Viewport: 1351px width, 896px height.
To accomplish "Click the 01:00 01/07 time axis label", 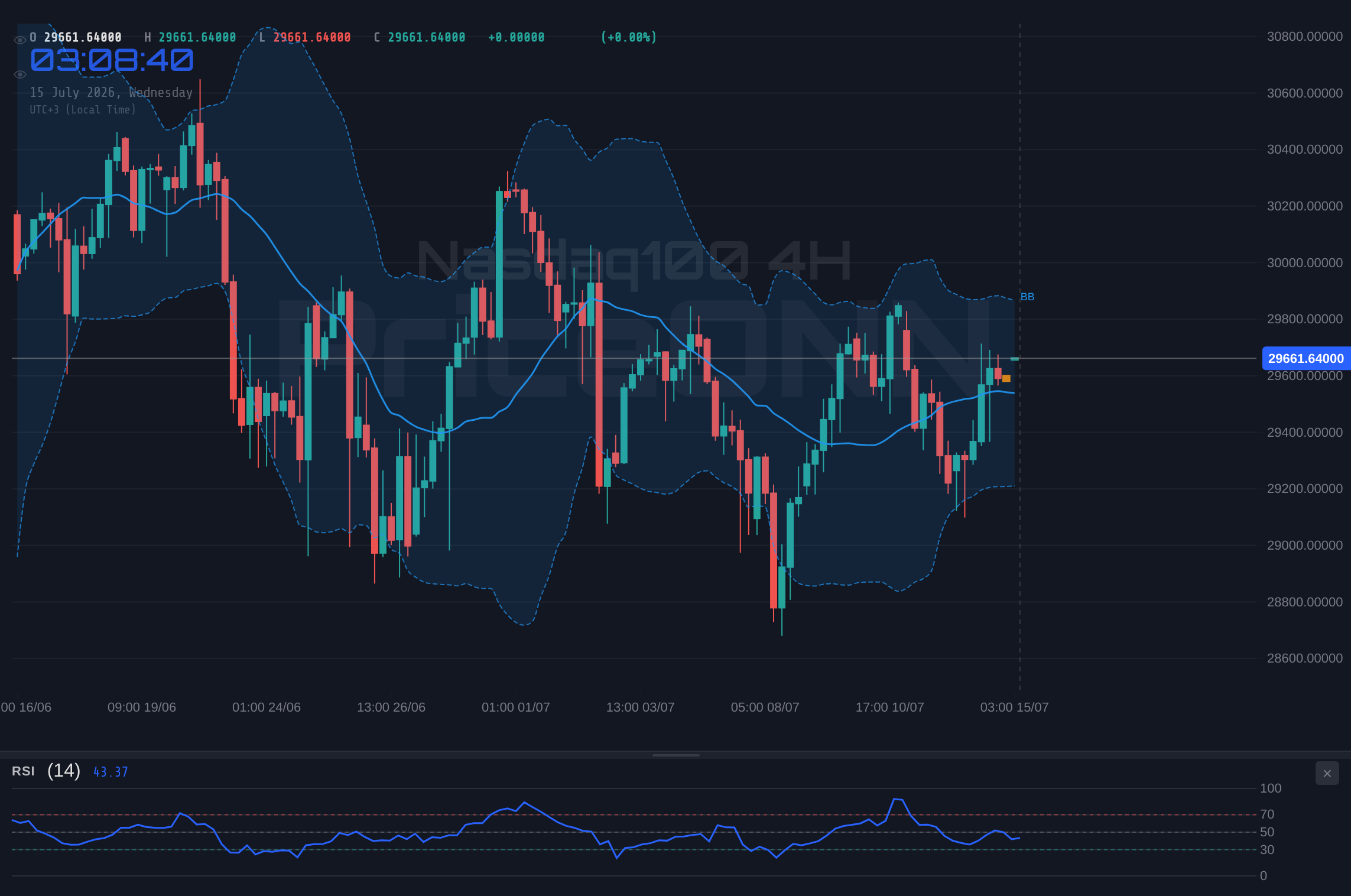I will tap(516, 707).
